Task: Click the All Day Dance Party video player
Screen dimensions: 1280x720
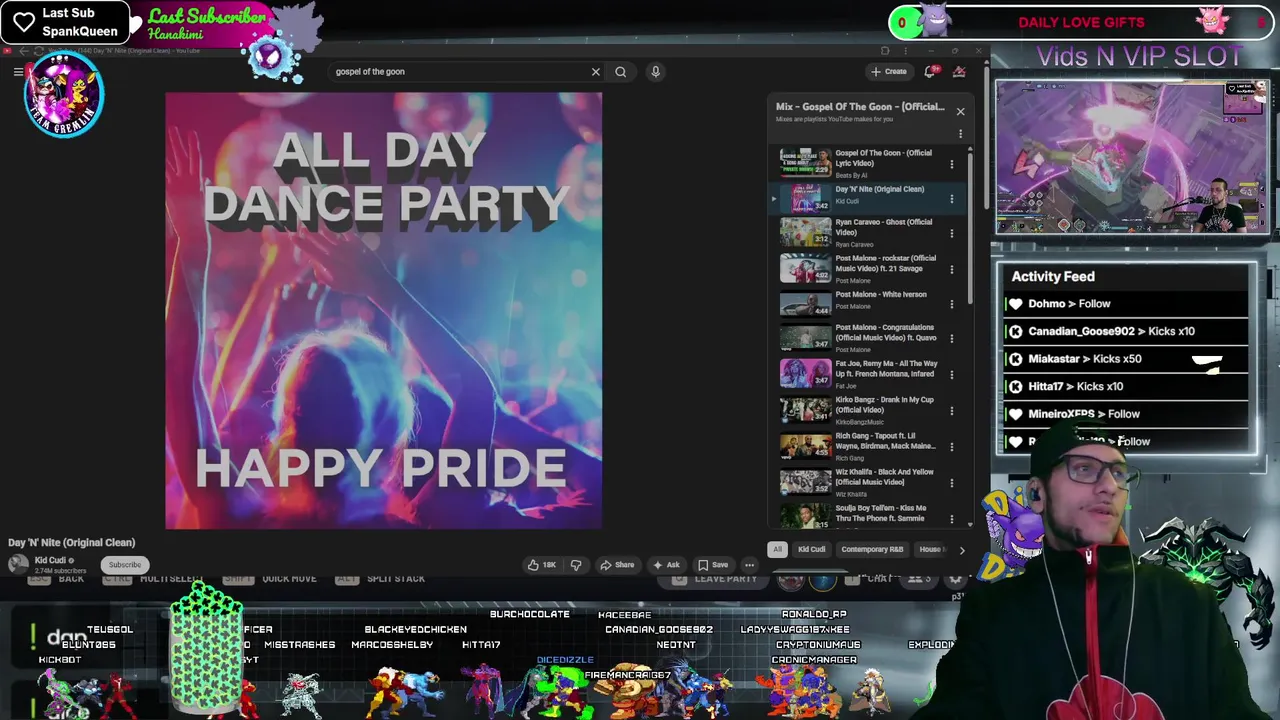Action: (x=384, y=310)
